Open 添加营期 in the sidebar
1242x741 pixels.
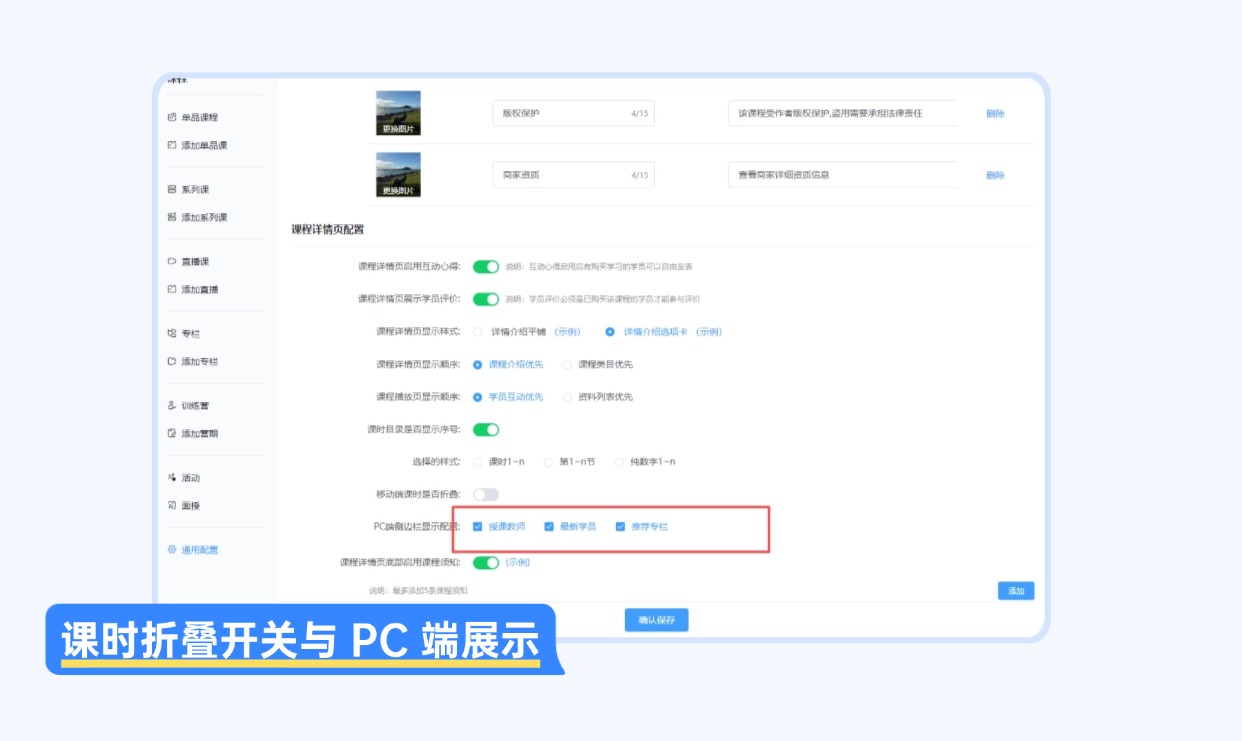(x=199, y=434)
